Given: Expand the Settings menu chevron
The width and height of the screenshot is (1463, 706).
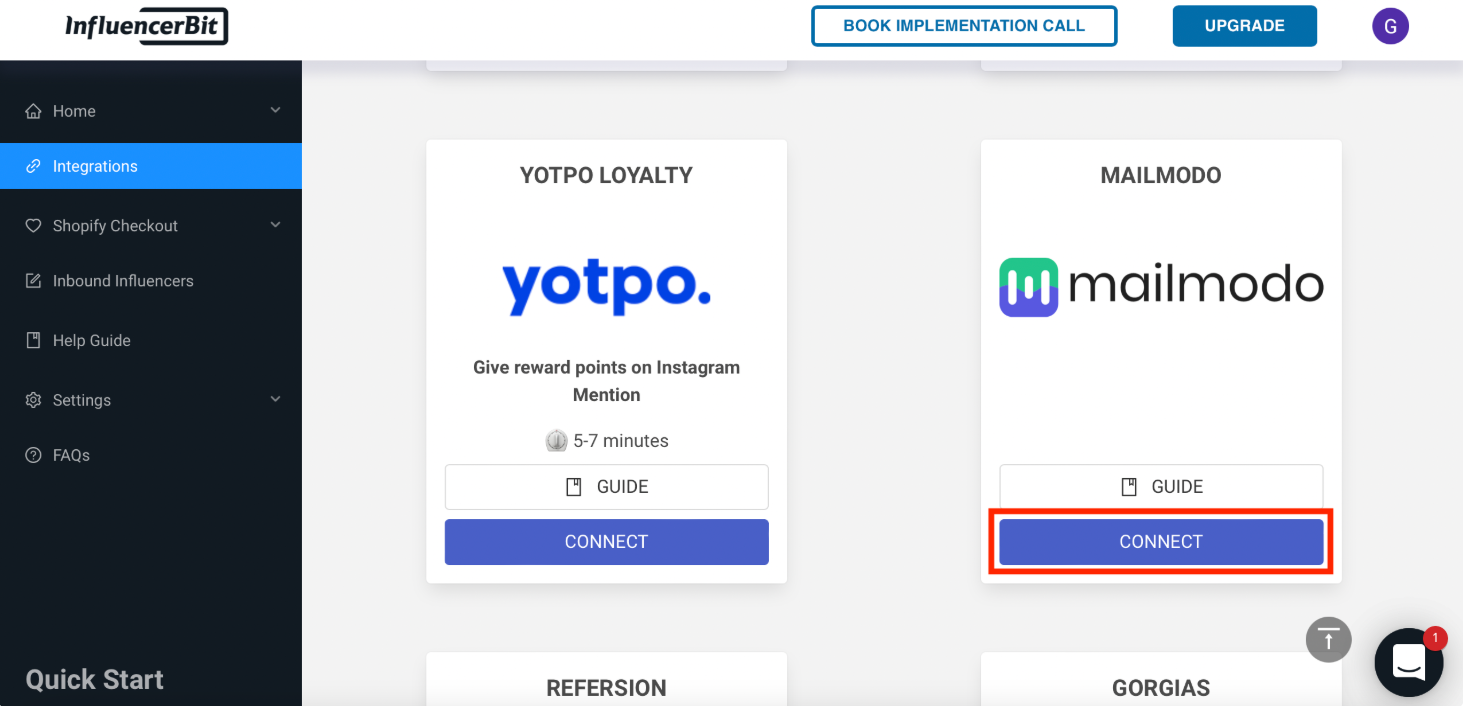Looking at the screenshot, I should (276, 399).
